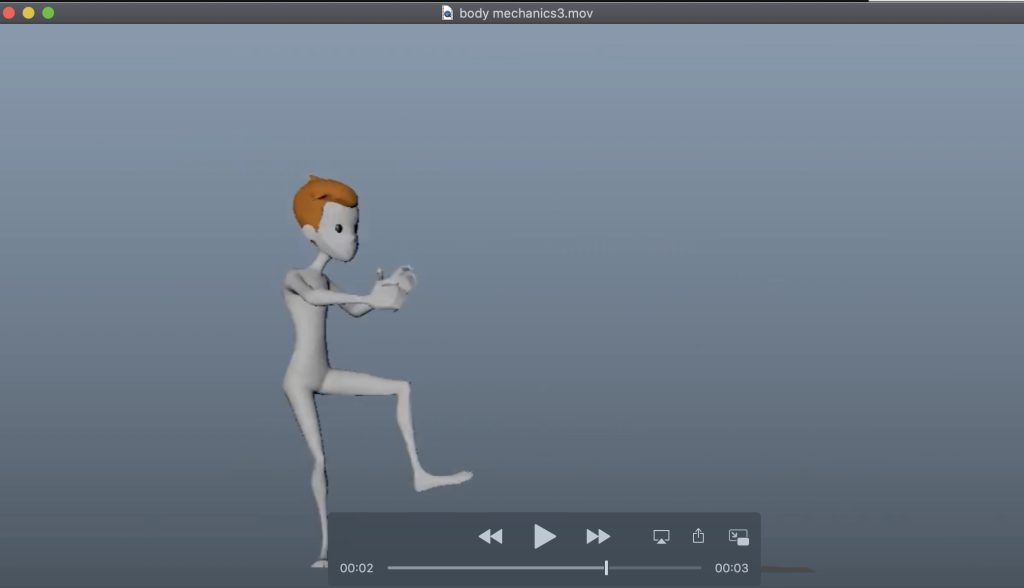Click the elapsed time label 00:02
The width and height of the screenshot is (1024, 588).
[x=357, y=568]
